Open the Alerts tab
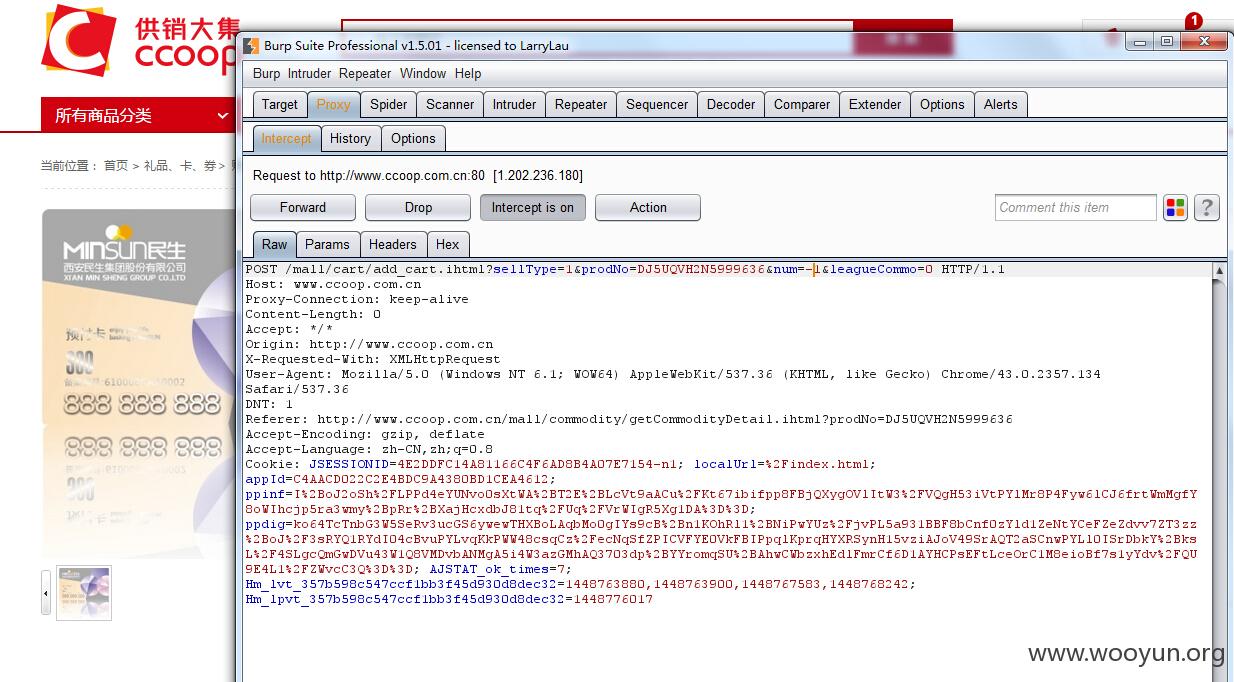1234x682 pixels. [1000, 104]
